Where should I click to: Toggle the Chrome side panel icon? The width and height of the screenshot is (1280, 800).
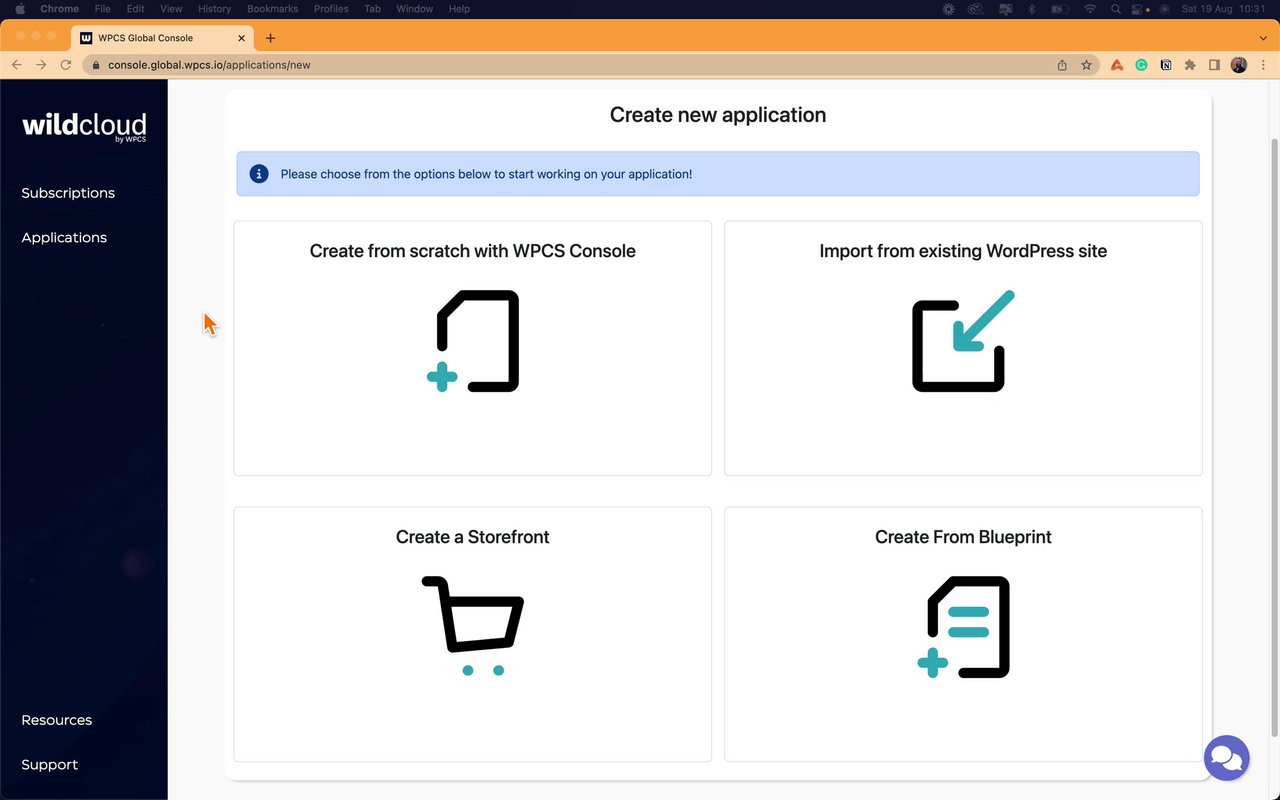pos(1214,65)
